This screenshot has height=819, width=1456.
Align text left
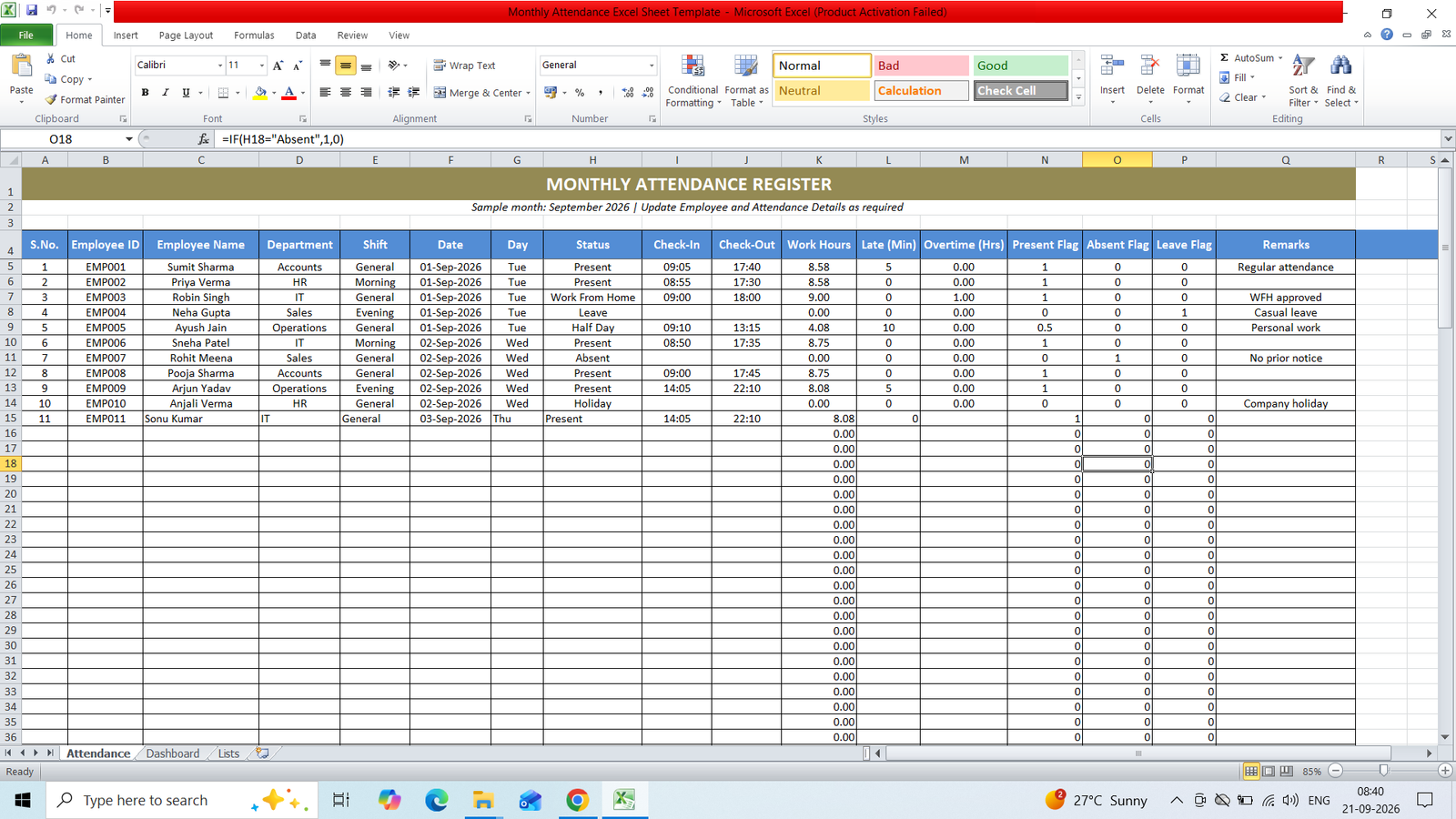pos(325,92)
